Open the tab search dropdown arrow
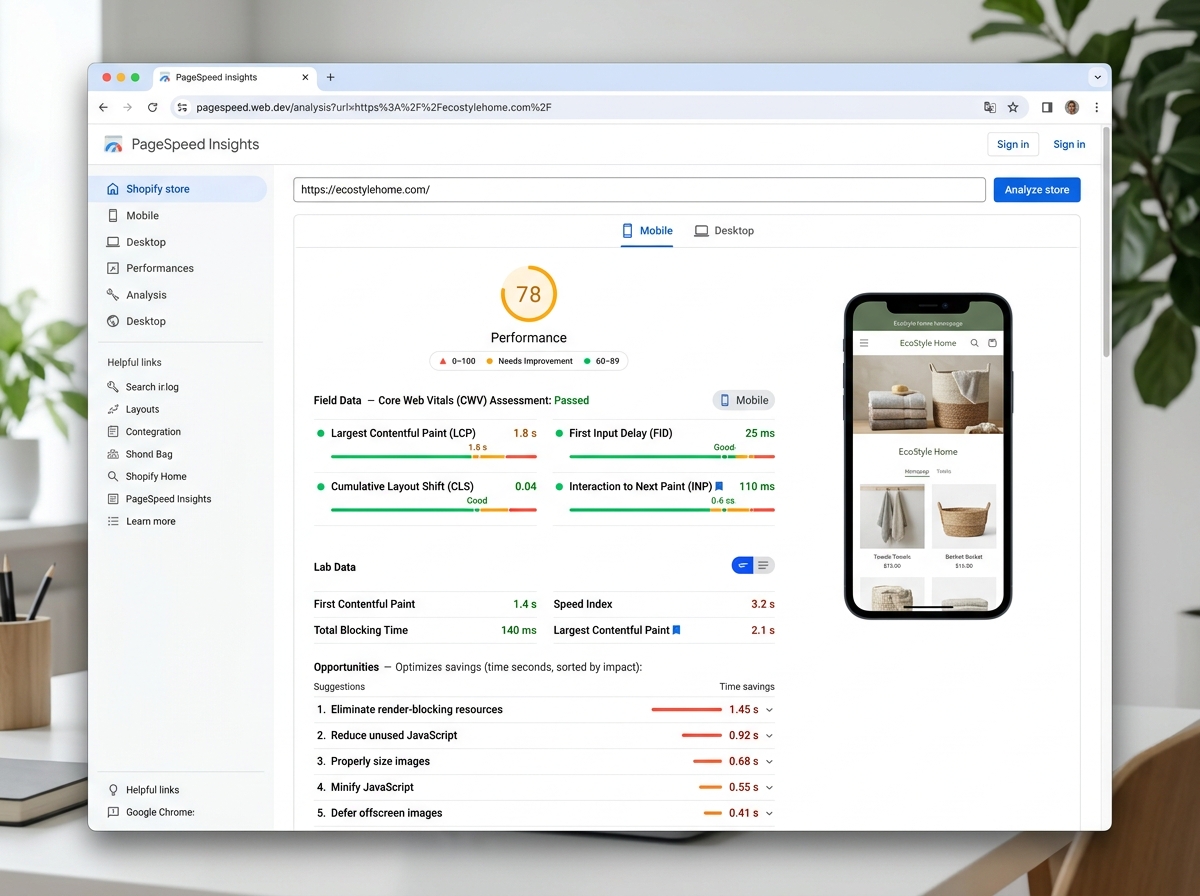 1097,77
